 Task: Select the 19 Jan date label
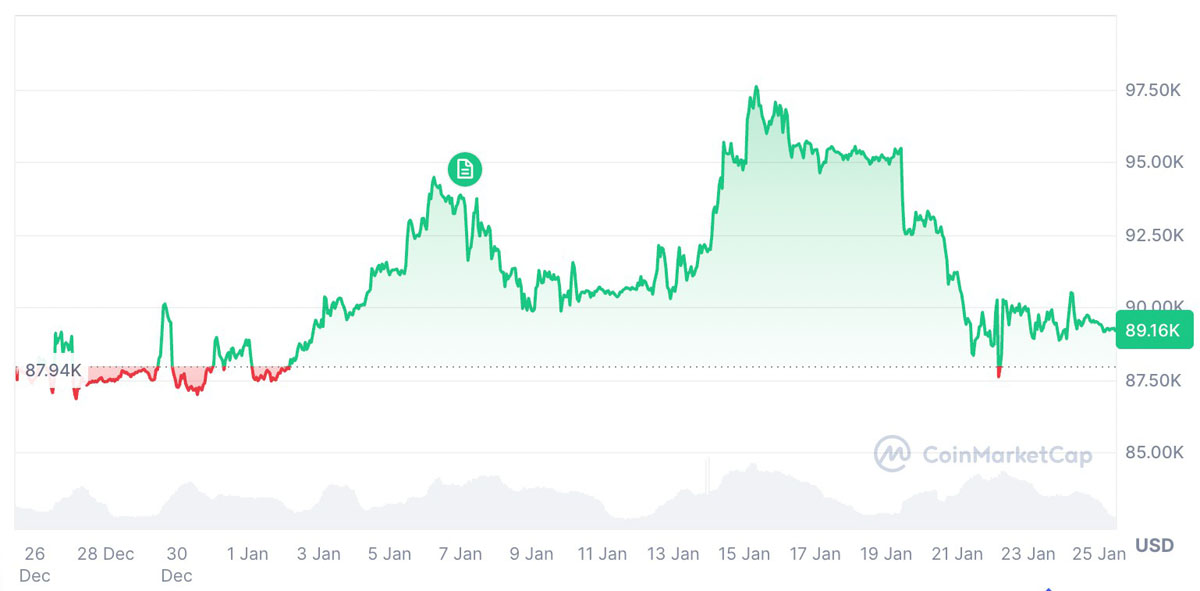pyautogui.click(x=886, y=554)
